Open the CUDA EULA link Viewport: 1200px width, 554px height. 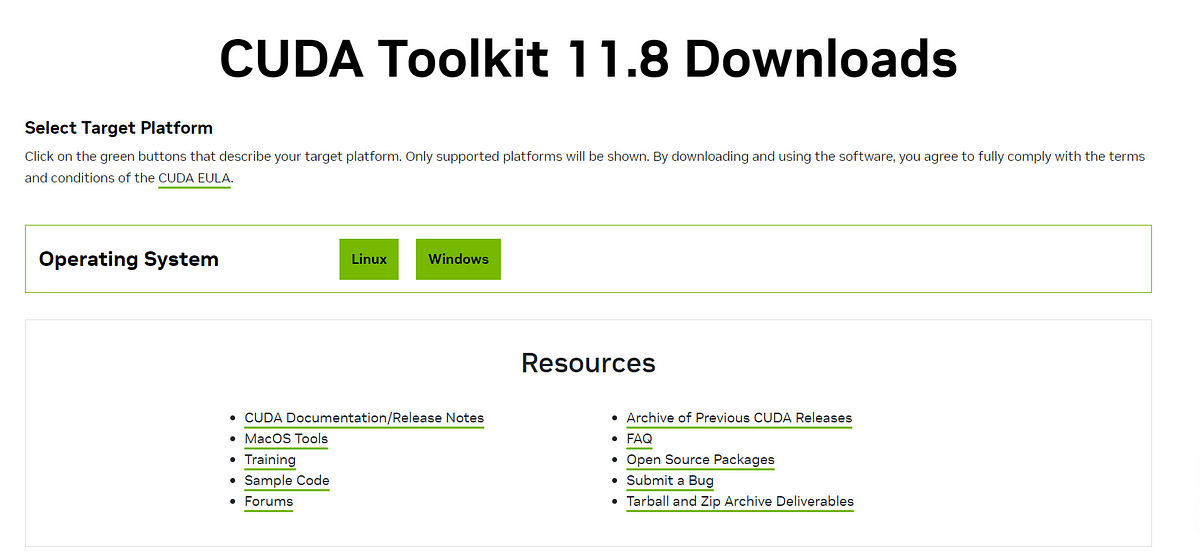(194, 179)
